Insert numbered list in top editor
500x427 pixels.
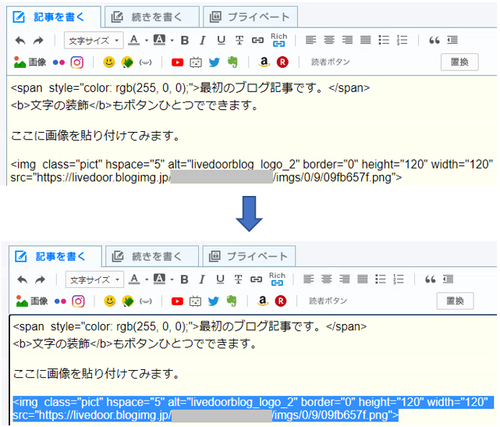(402, 40)
